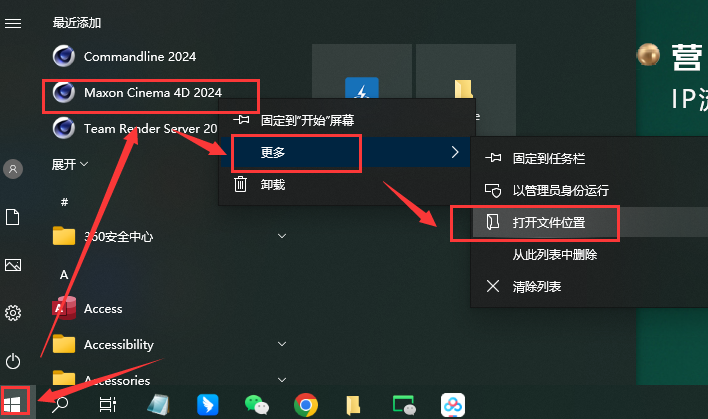Click 清除列表 in the submenu
The height and width of the screenshot is (419, 708).
[536, 287]
